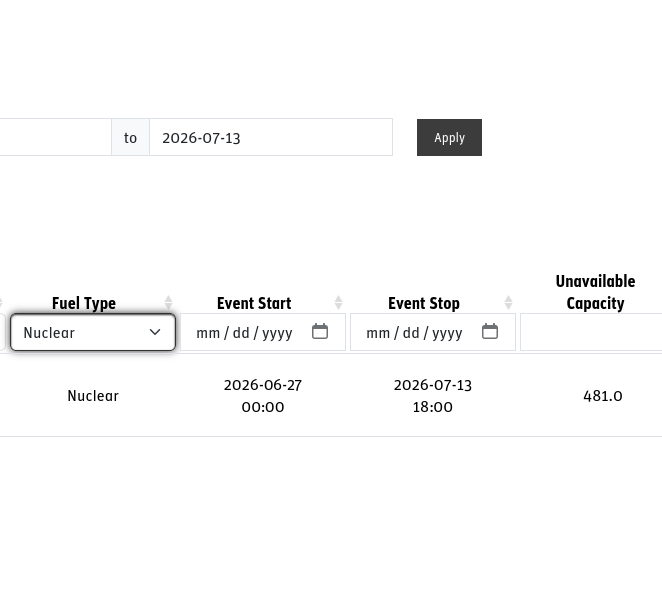Select the 481.0 unavailable capacity cell
The width and height of the screenshot is (662, 596).
[x=602, y=396]
